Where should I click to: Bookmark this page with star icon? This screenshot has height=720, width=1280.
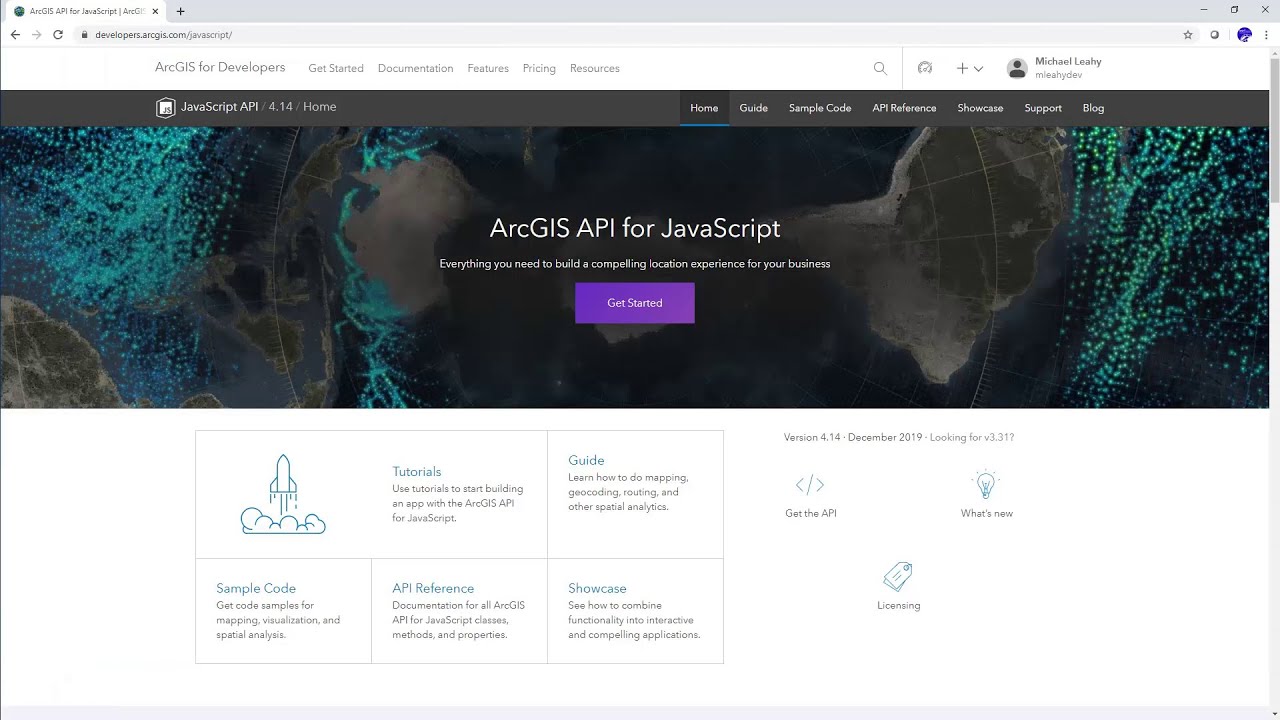coord(1188,34)
